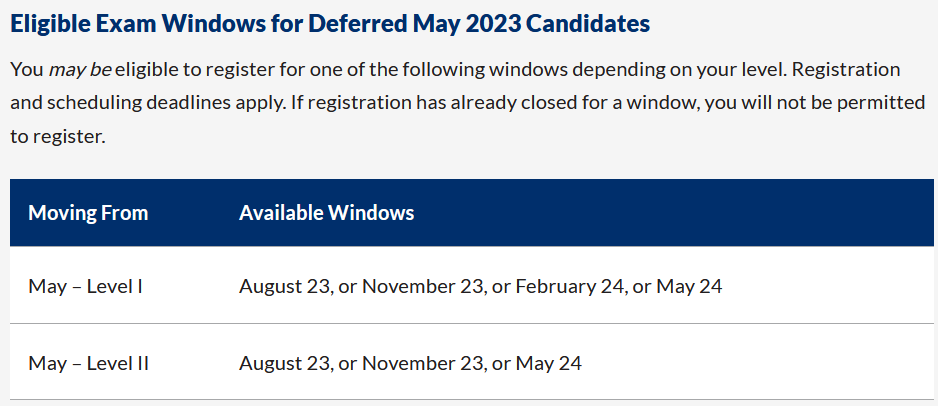Click "to register." ending the paragraph
The width and height of the screenshot is (938, 406).
(57, 136)
